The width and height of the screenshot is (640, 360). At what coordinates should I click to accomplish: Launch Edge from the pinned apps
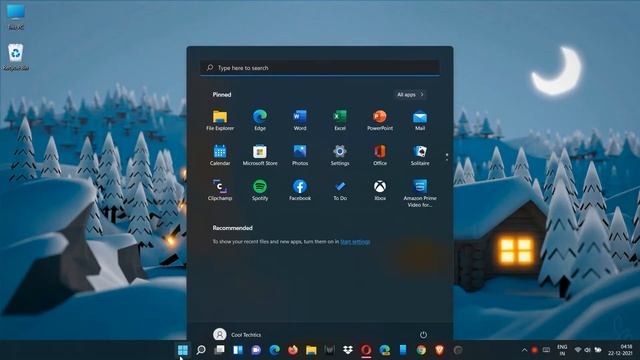tap(260, 120)
